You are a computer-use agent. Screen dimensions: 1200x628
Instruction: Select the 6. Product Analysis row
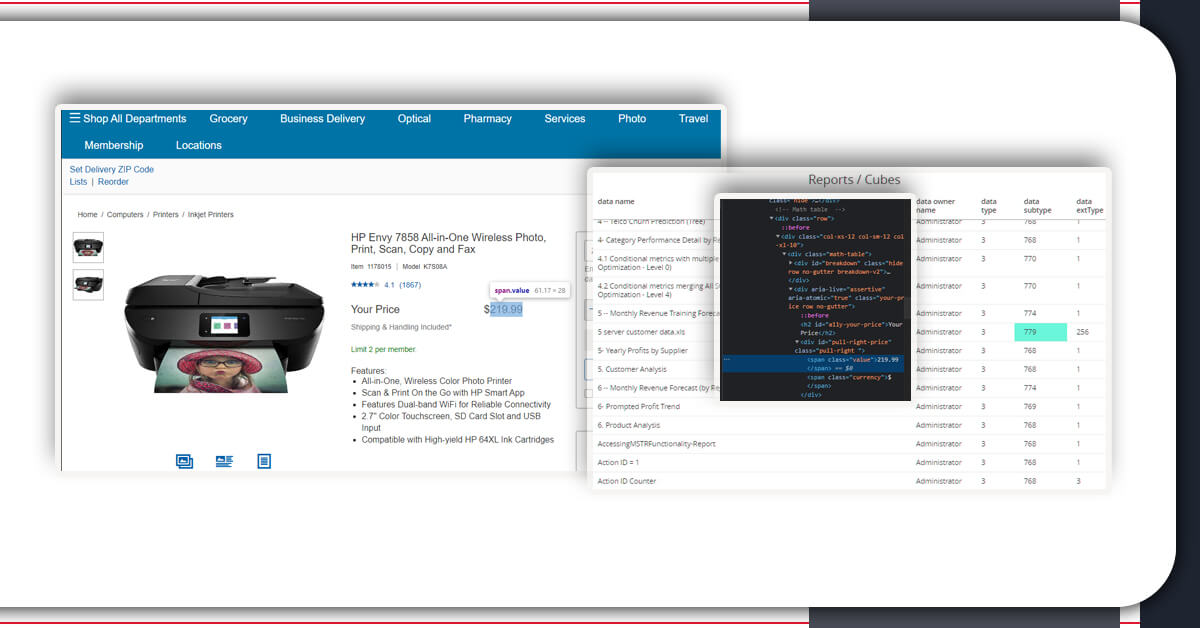coord(849,425)
